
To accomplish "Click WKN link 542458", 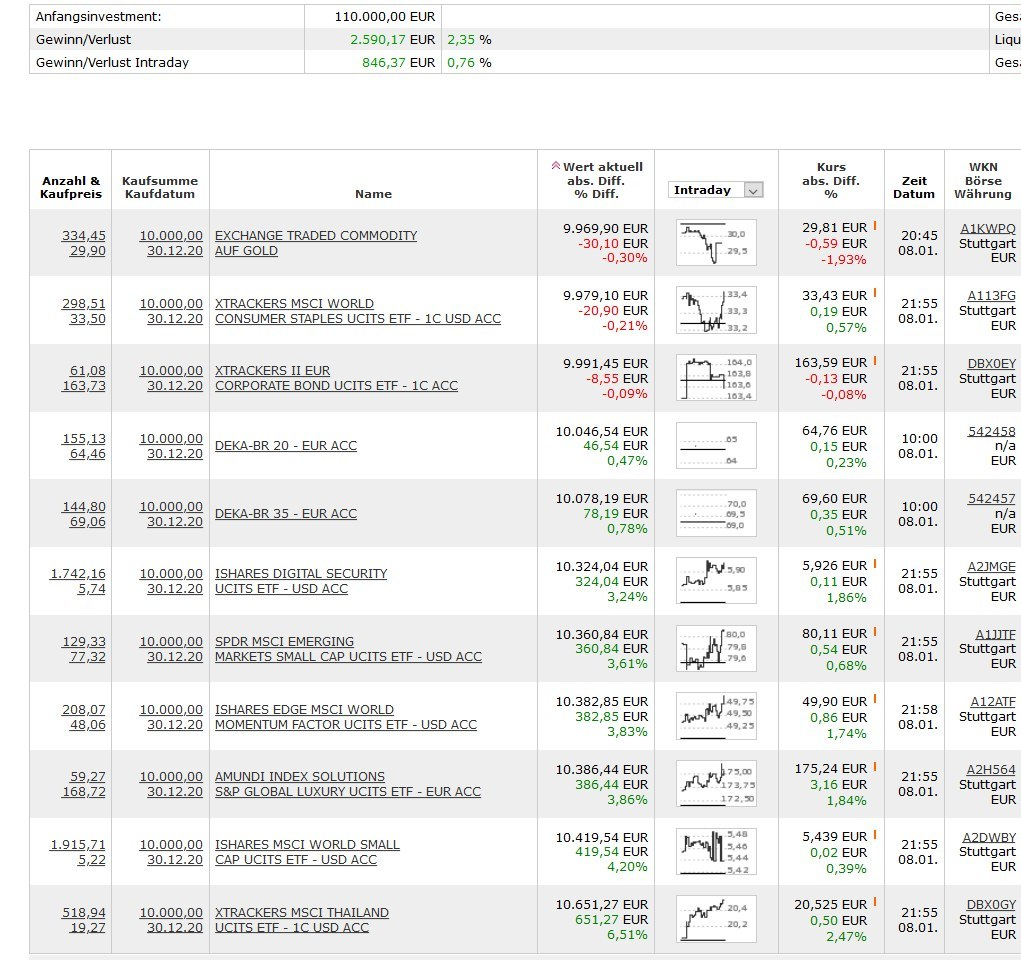I will pyautogui.click(x=992, y=431).
